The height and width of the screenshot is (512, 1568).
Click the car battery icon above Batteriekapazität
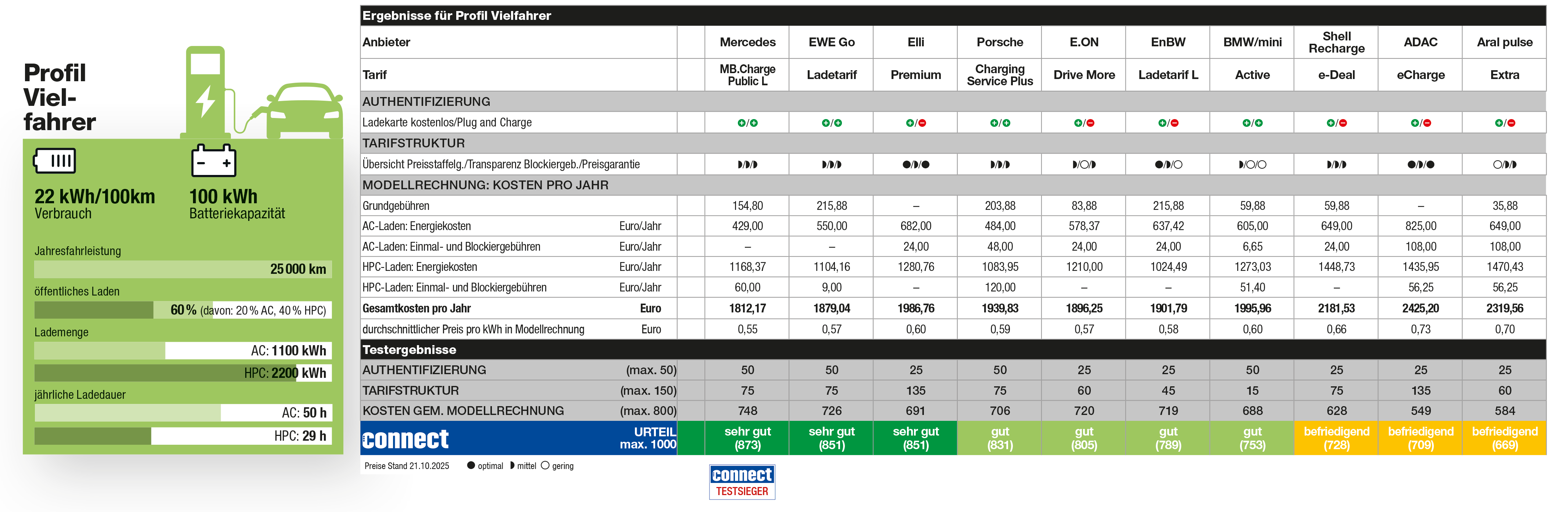pyautogui.click(x=213, y=161)
